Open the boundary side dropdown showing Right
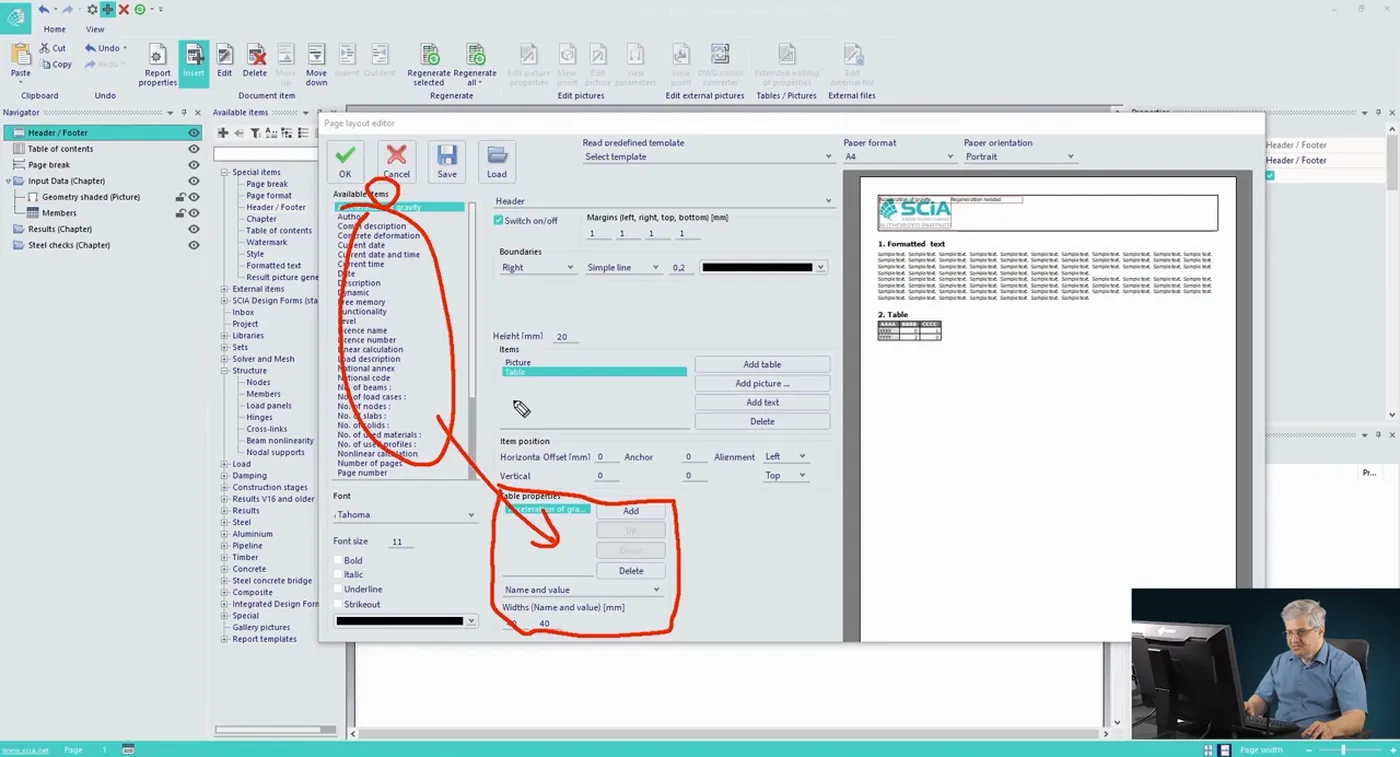Image resolution: width=1400 pixels, height=757 pixels. (x=537, y=268)
